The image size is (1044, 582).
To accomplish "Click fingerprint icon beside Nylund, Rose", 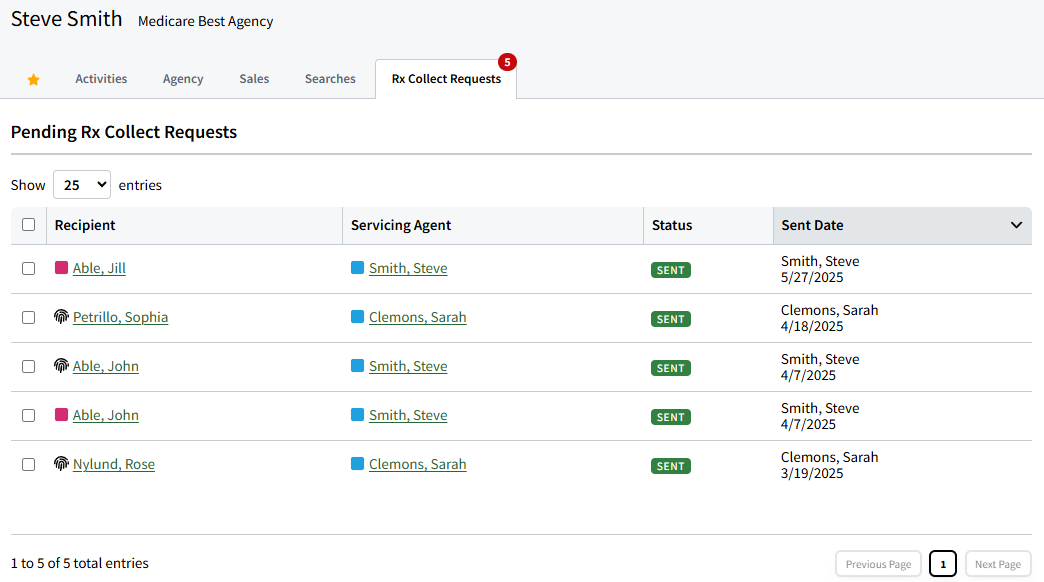I will pyautogui.click(x=61, y=463).
